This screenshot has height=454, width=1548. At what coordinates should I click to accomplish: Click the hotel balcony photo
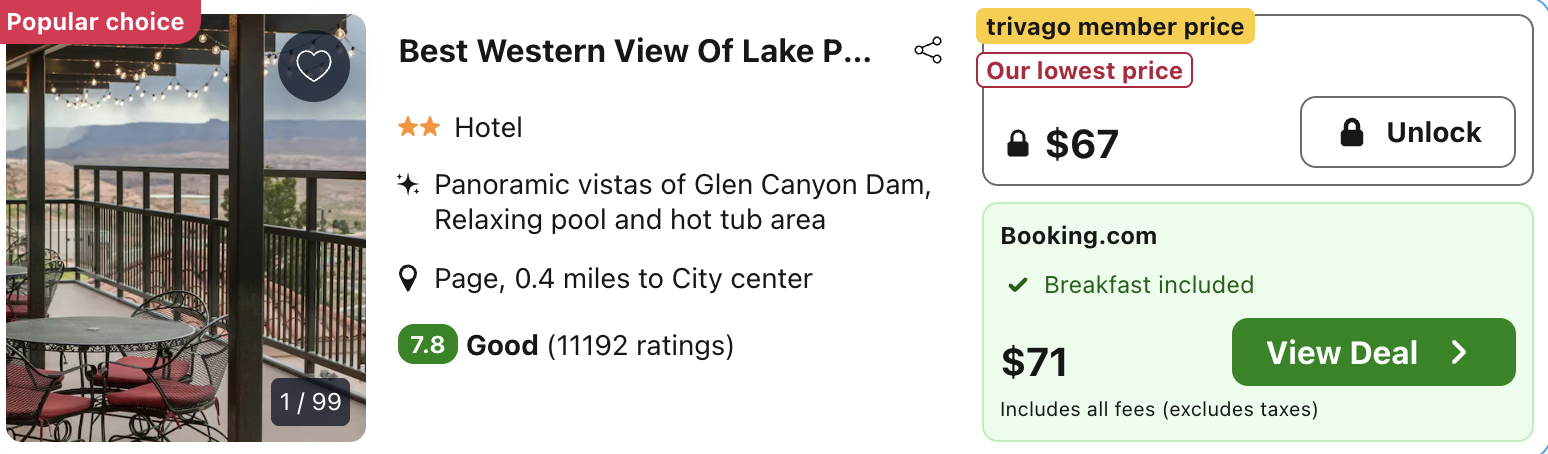pyautogui.click(x=186, y=228)
